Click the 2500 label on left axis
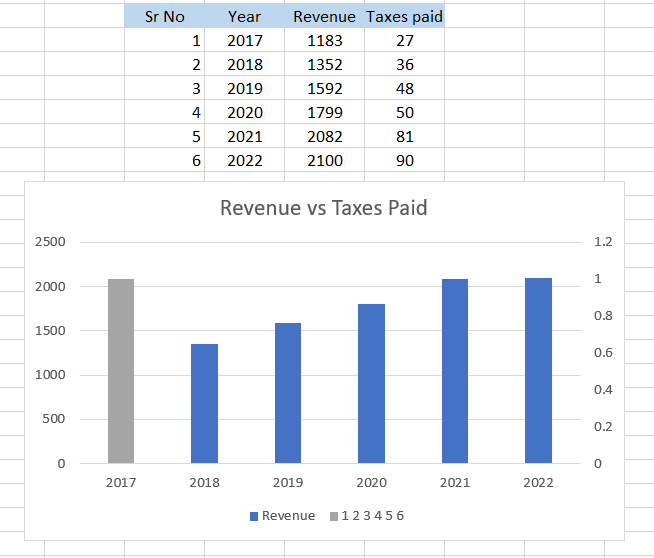This screenshot has height=558, width=654. (52, 242)
